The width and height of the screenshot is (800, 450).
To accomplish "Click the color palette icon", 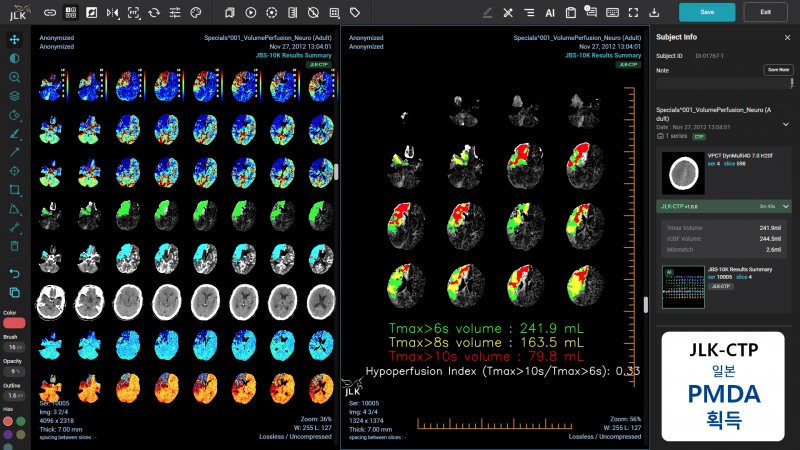I will [x=196, y=13].
